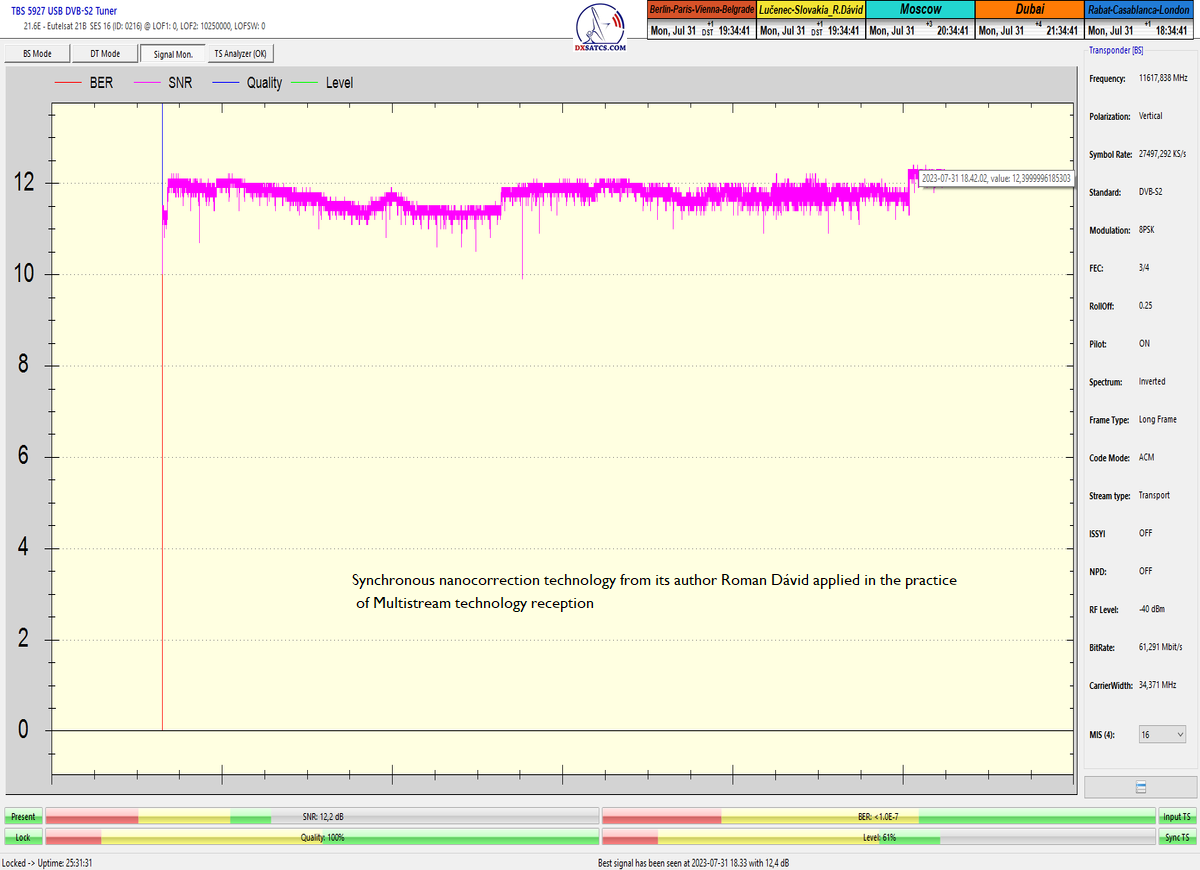Click the Present status indicator
The height and width of the screenshot is (870, 1200).
pyautogui.click(x=23, y=817)
